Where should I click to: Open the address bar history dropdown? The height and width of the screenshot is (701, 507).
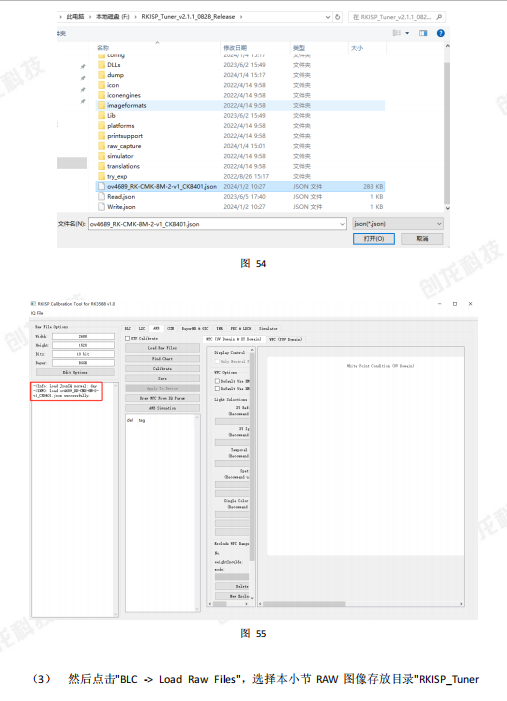pos(328,17)
